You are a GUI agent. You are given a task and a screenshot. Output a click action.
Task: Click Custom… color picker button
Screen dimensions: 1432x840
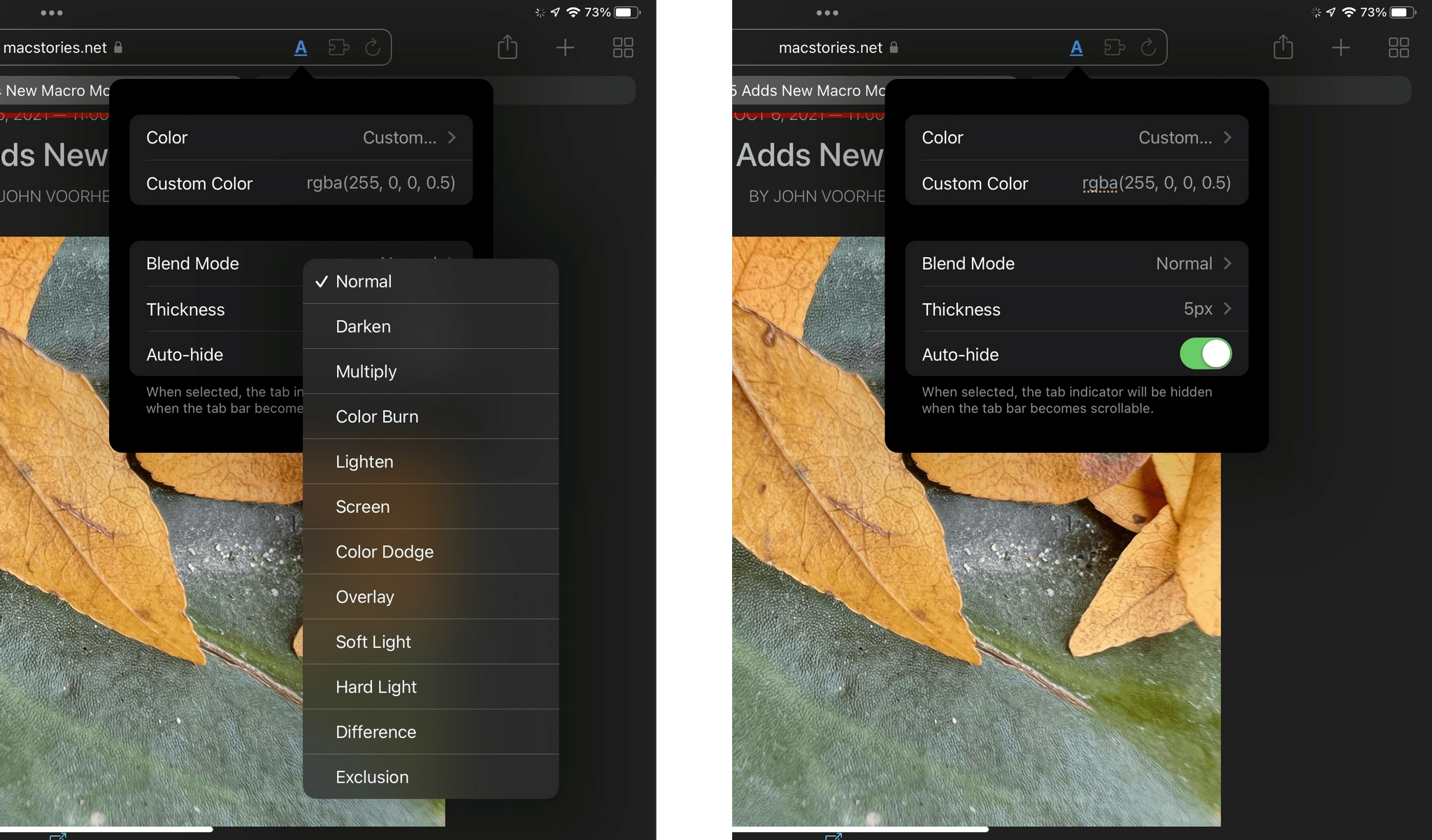399,137
